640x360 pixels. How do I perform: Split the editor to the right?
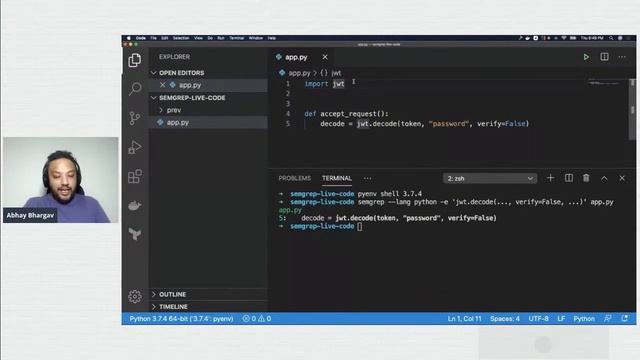tap(604, 57)
